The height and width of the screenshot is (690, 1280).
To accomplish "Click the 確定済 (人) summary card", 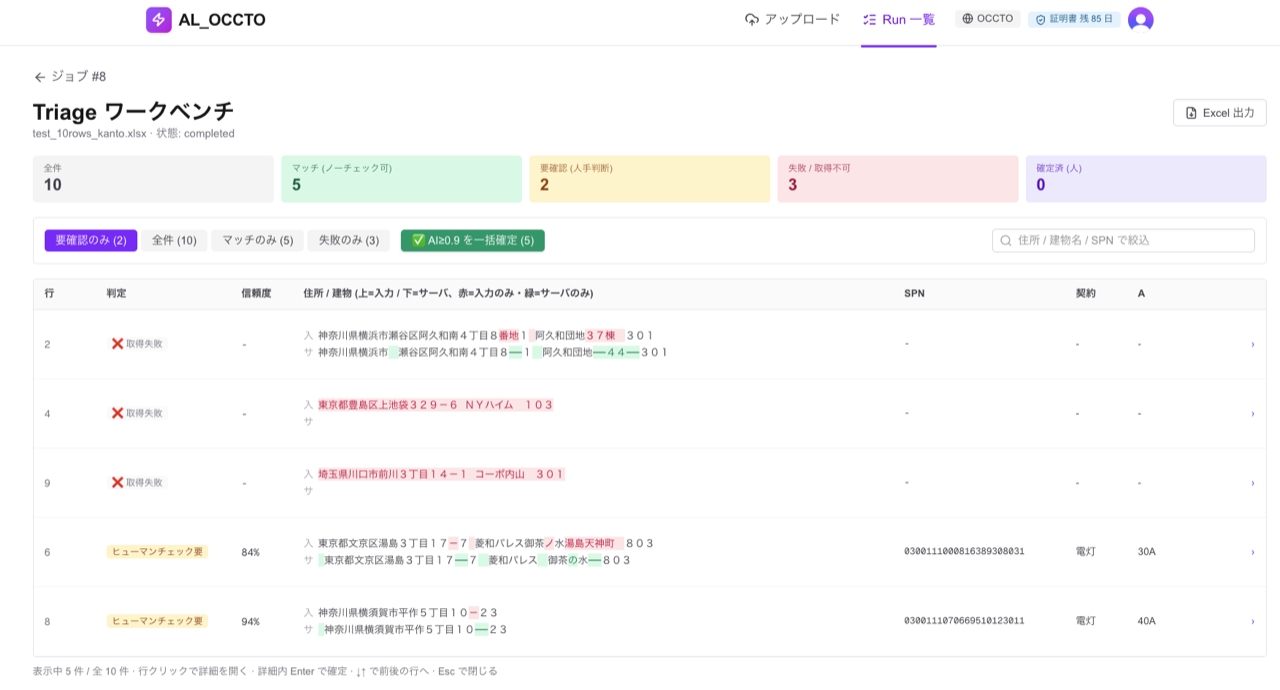I will [1146, 179].
